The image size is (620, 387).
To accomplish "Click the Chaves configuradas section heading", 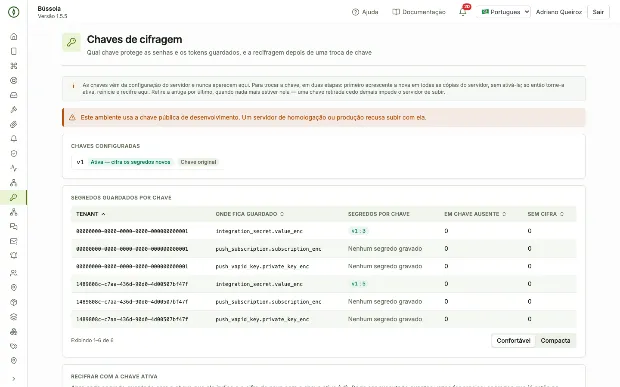I will pyautogui.click(x=105, y=146).
